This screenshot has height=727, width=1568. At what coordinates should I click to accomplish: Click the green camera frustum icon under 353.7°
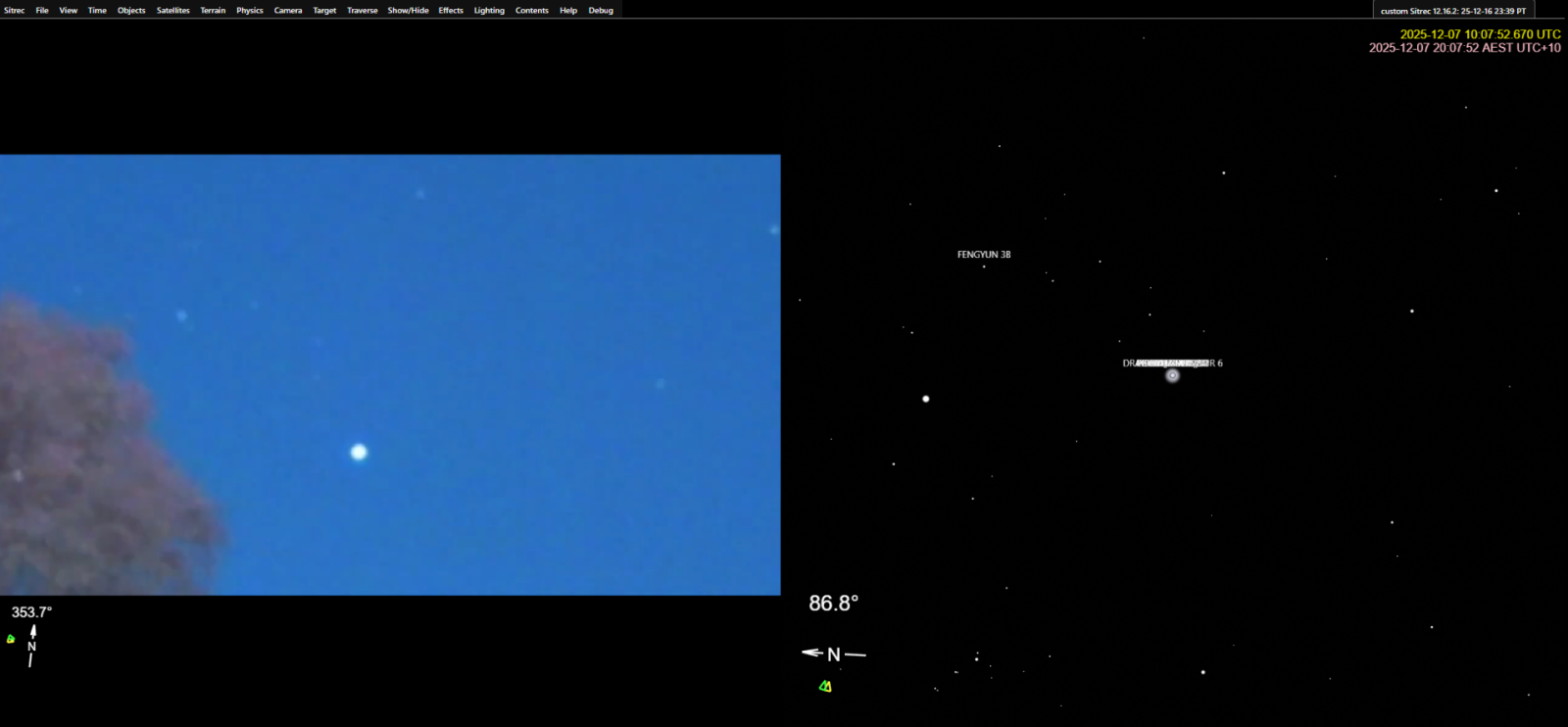(11, 639)
